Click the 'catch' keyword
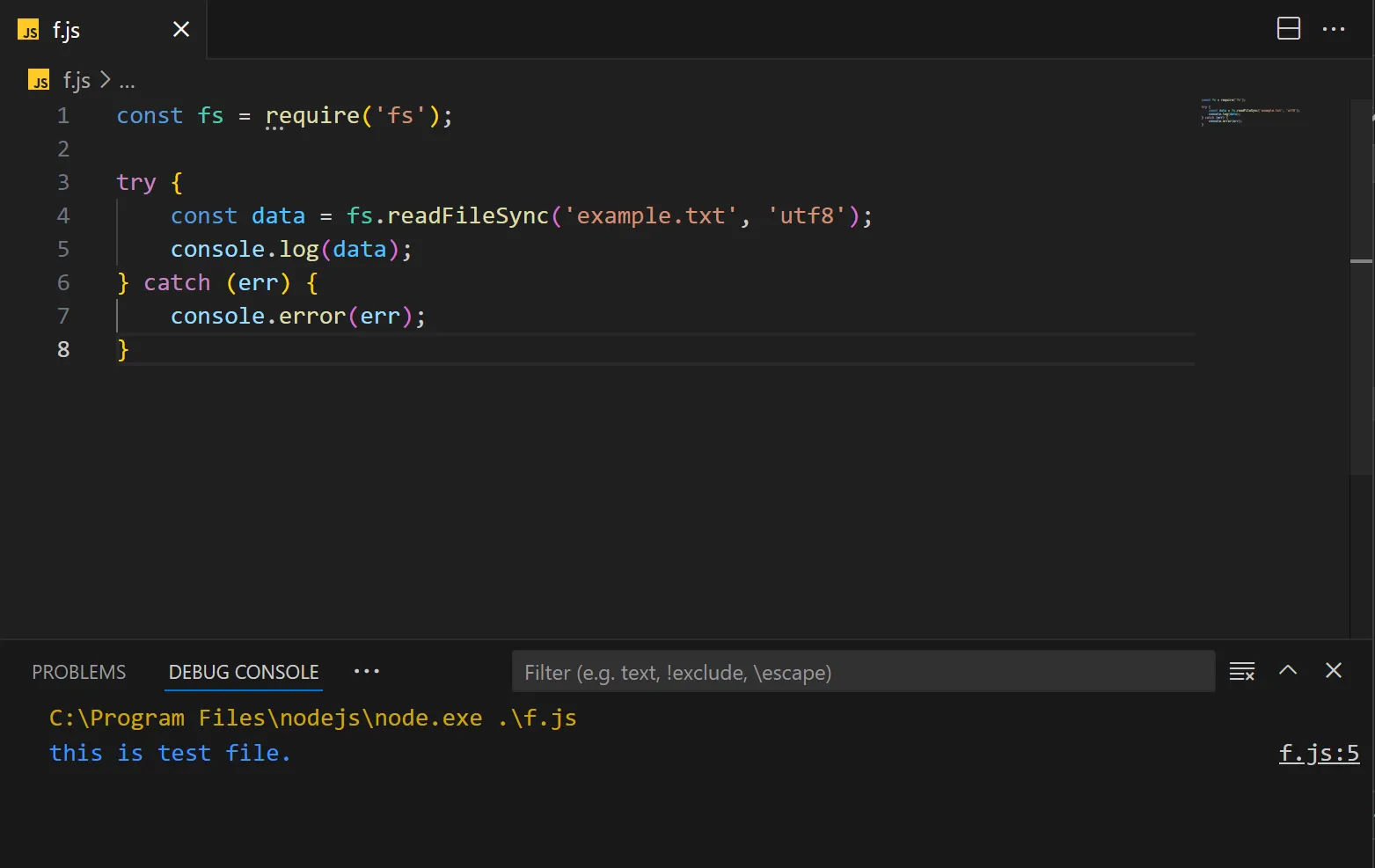The width and height of the screenshot is (1375, 868). pyautogui.click(x=177, y=283)
